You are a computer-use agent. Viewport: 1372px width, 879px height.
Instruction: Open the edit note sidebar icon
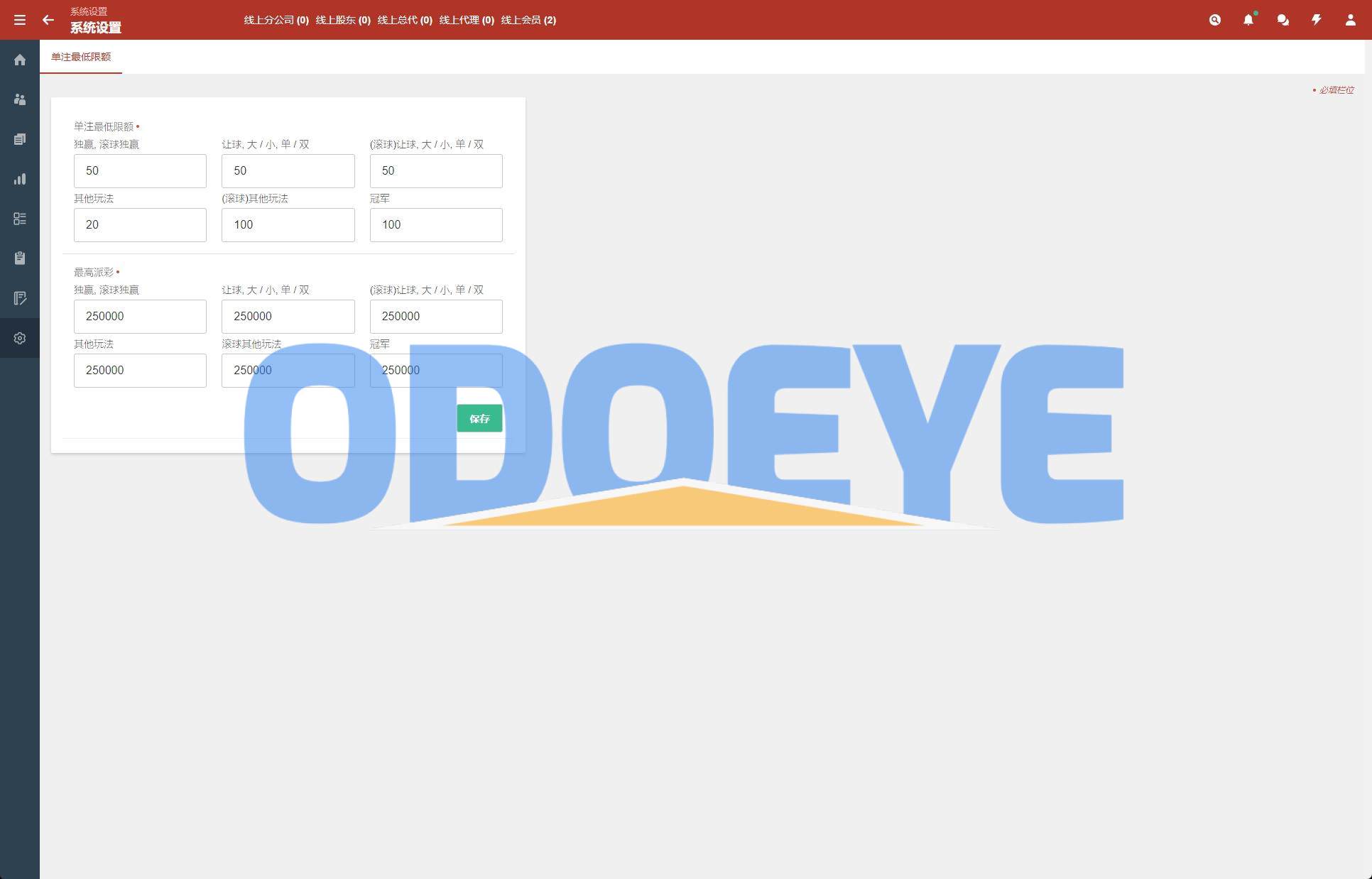click(x=20, y=298)
